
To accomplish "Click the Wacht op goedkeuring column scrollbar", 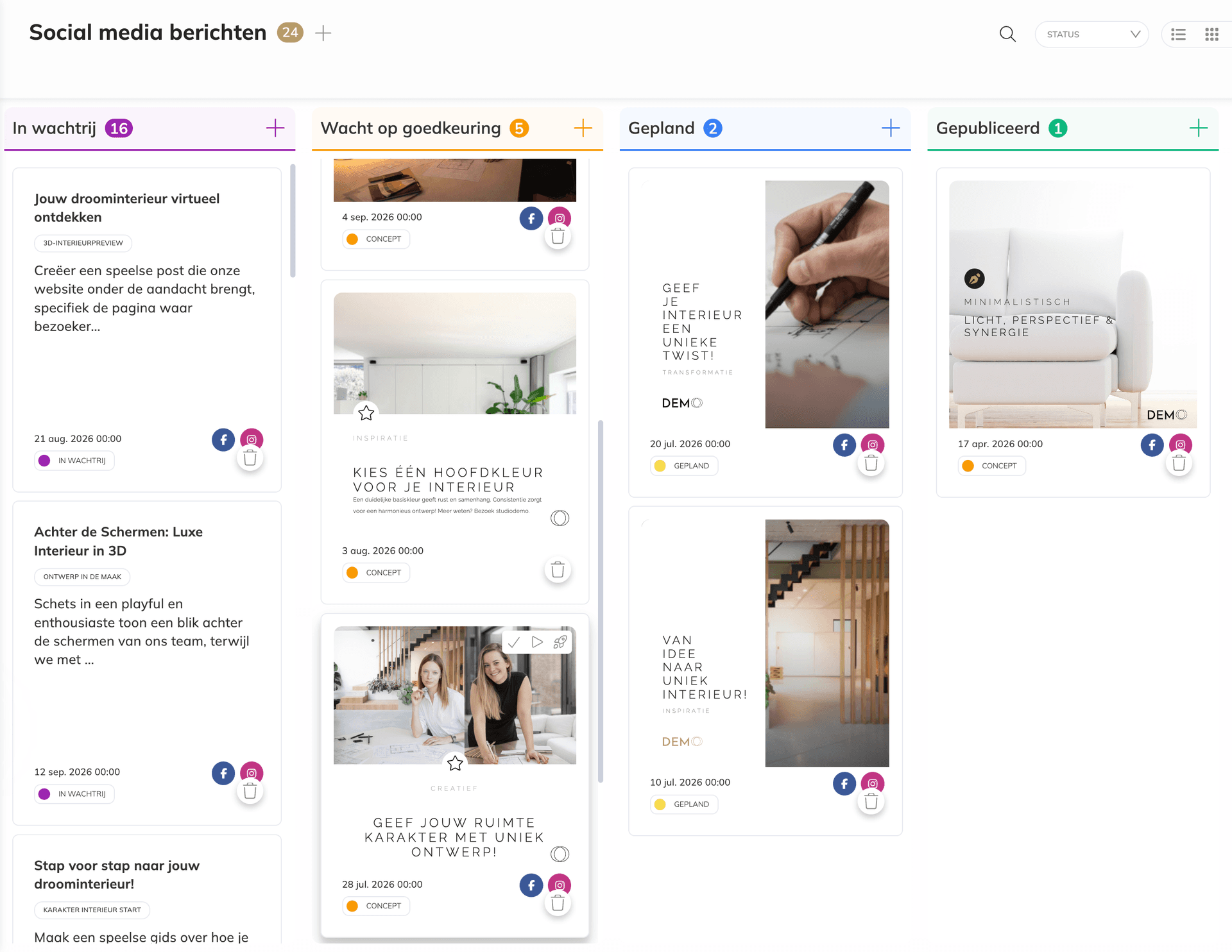I will (601, 601).
